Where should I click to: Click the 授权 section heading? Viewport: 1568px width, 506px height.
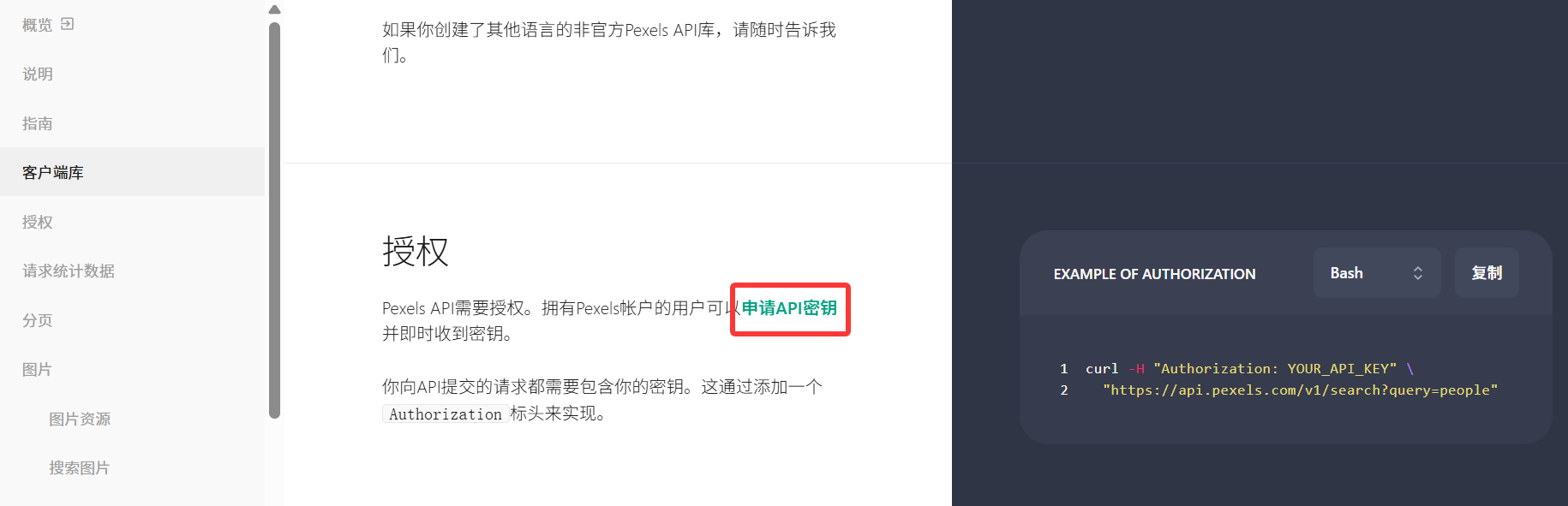[x=416, y=252]
